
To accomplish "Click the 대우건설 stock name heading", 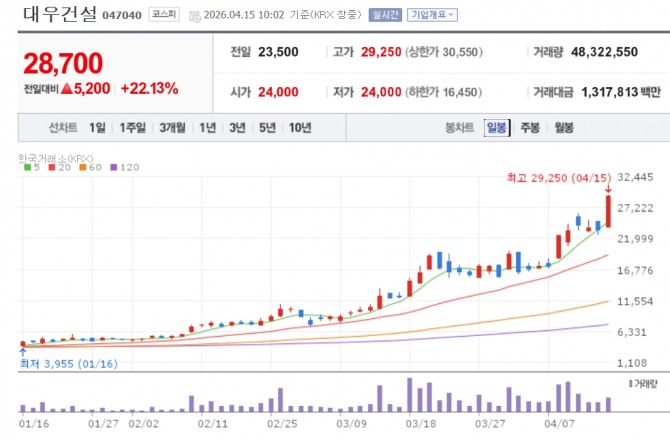I will click(60, 14).
